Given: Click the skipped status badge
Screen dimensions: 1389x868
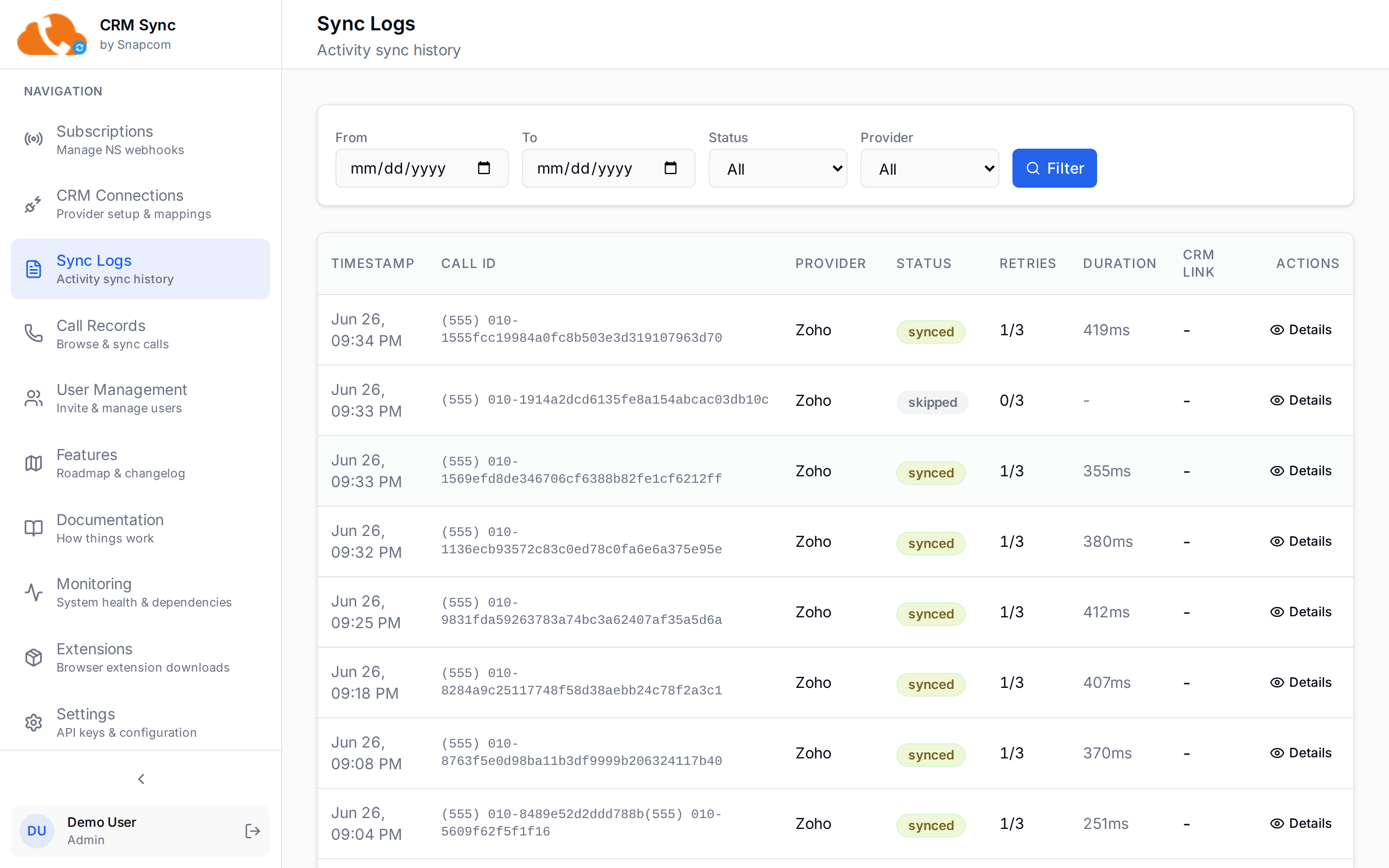Looking at the screenshot, I should [x=932, y=403].
